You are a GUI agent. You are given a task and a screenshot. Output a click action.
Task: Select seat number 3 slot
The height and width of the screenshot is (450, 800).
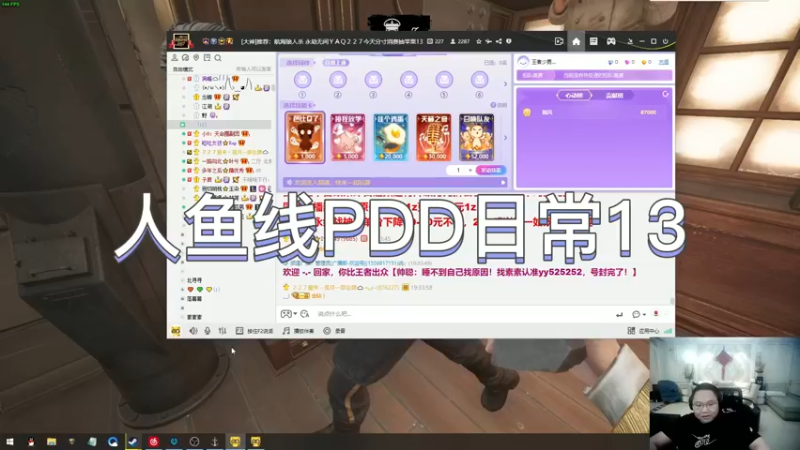click(x=373, y=80)
